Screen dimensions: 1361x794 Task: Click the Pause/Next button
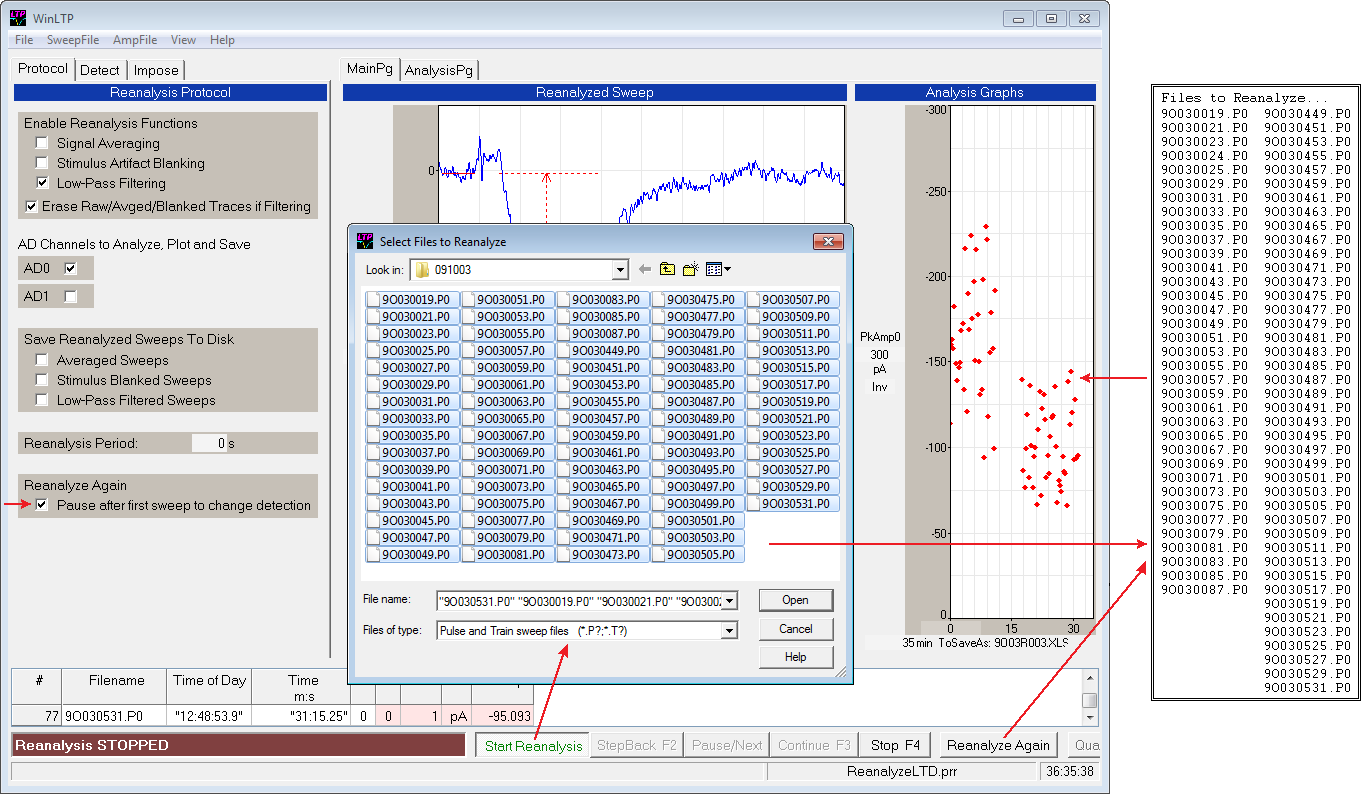[726, 745]
